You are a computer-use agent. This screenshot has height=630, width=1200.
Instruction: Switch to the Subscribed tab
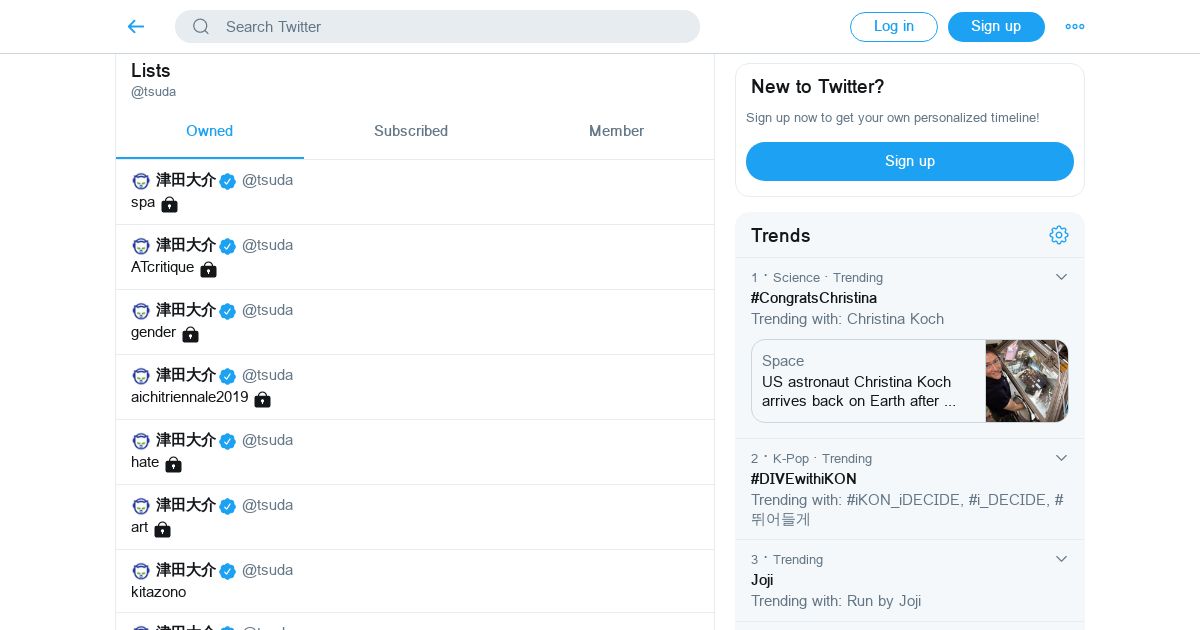410,131
